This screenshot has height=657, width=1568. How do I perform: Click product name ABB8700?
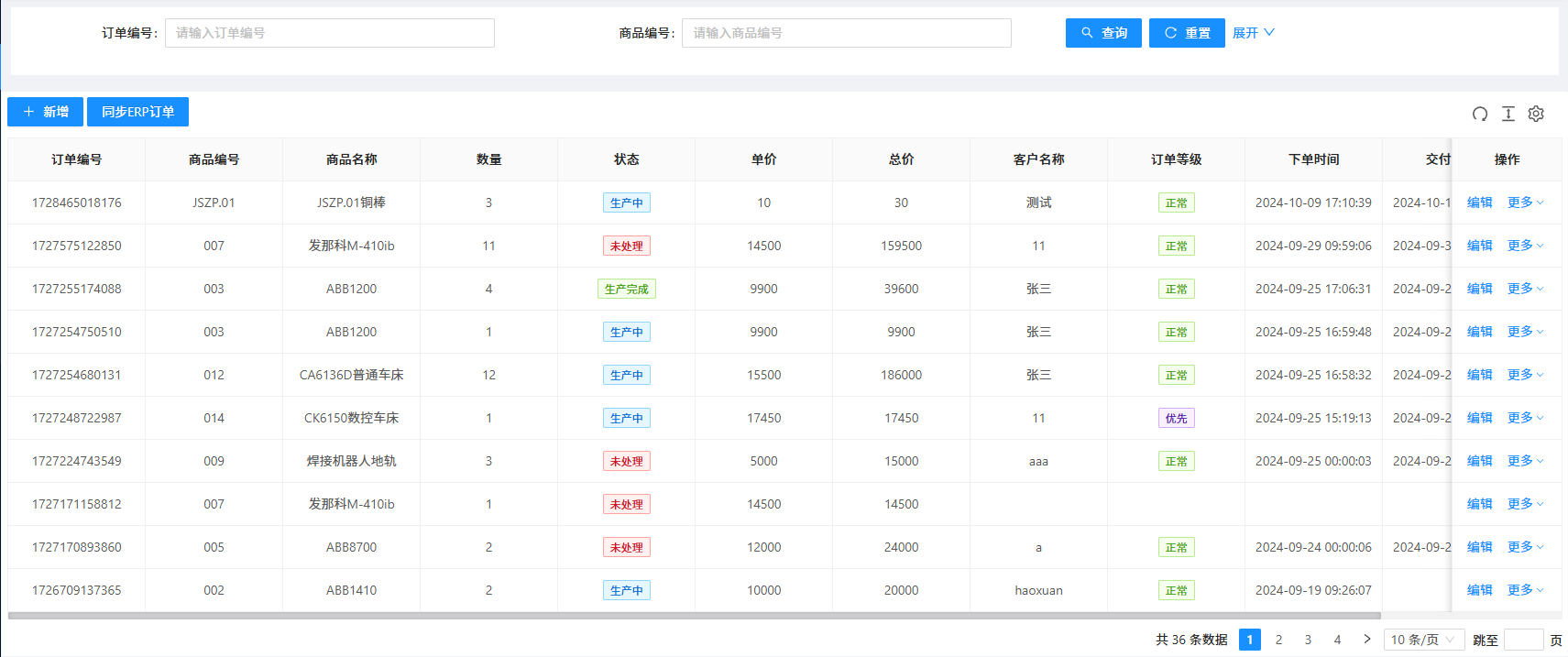click(x=352, y=547)
